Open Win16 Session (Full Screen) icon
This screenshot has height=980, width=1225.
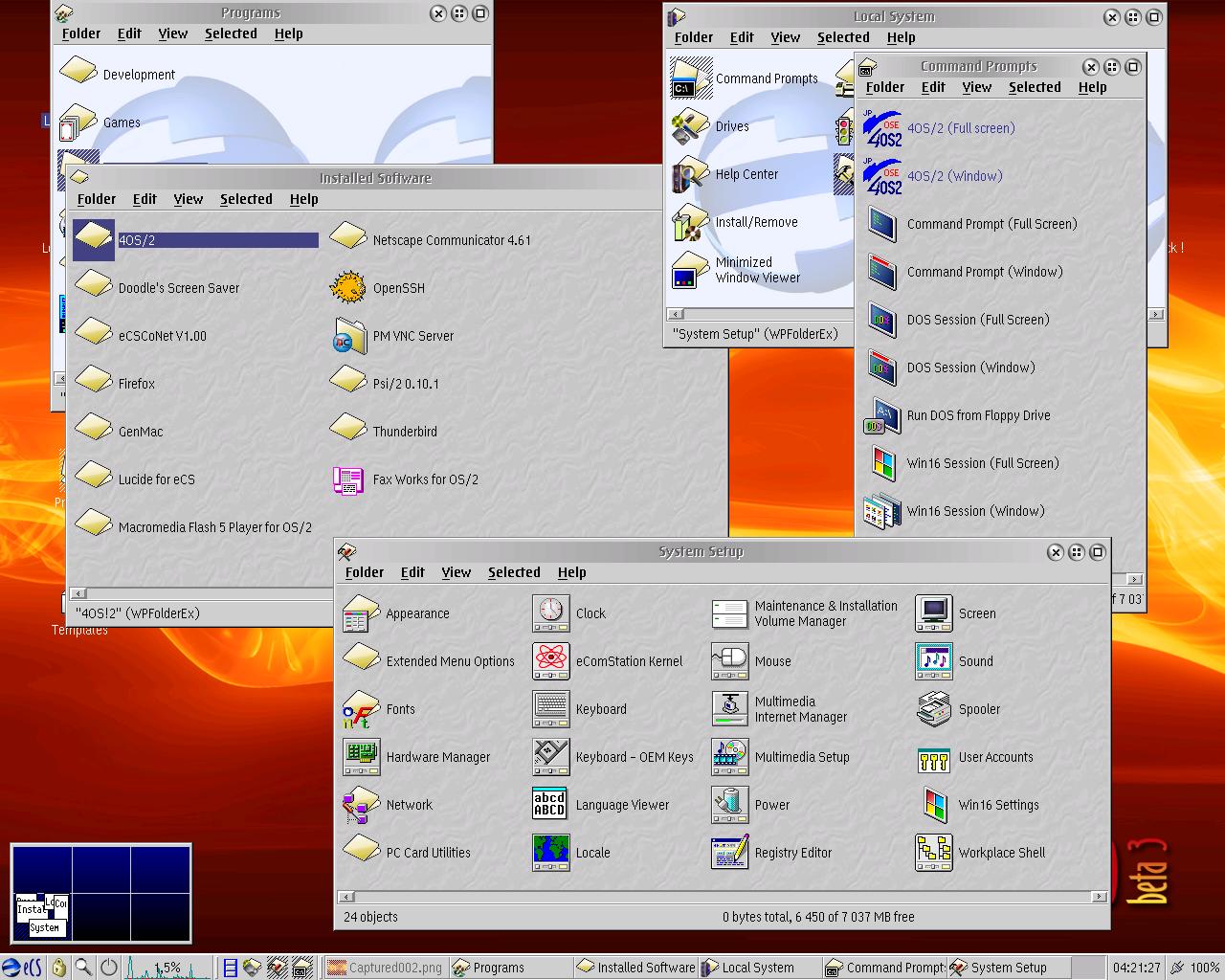click(882, 463)
